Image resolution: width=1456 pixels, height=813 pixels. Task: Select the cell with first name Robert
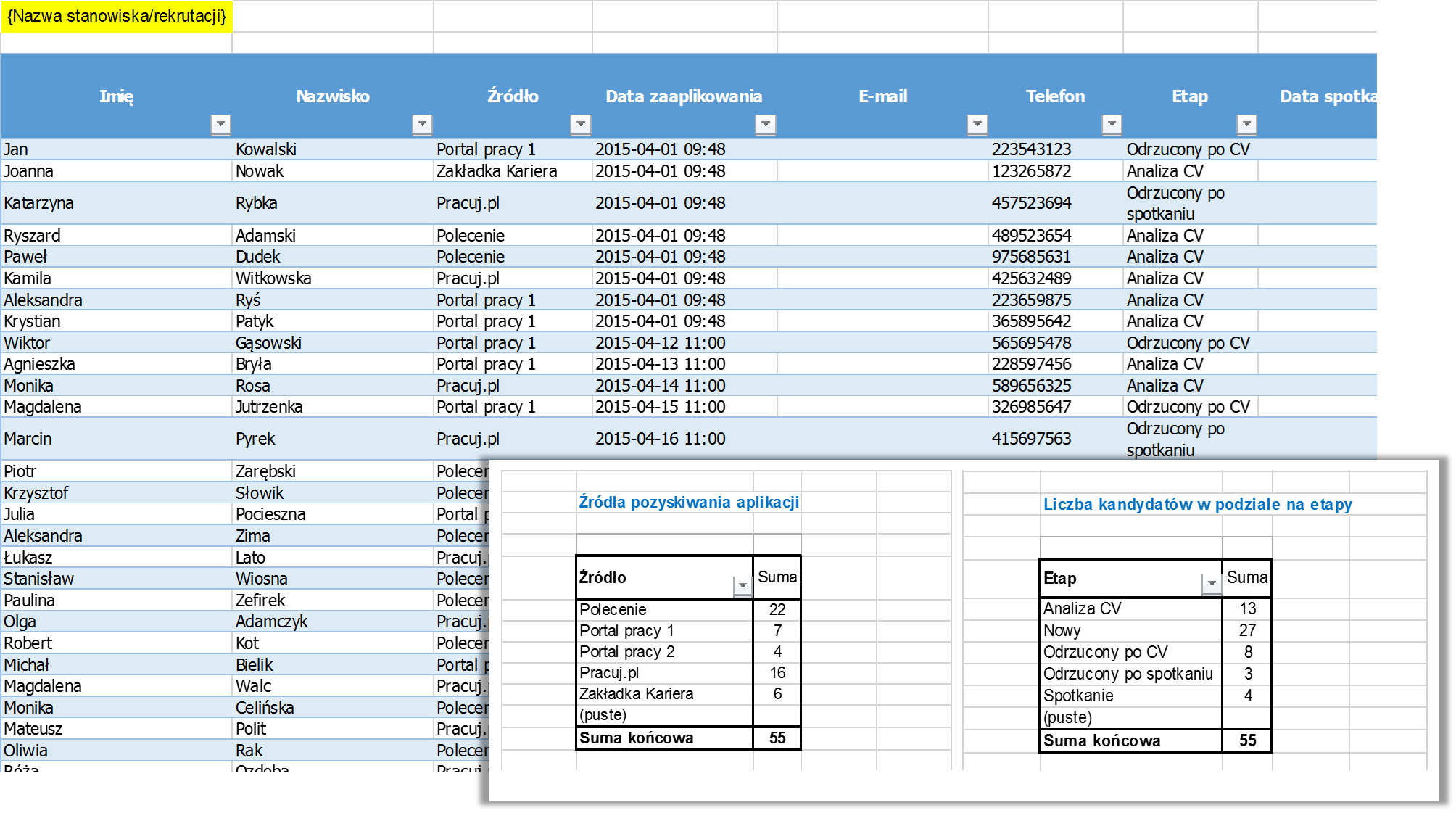(x=117, y=643)
